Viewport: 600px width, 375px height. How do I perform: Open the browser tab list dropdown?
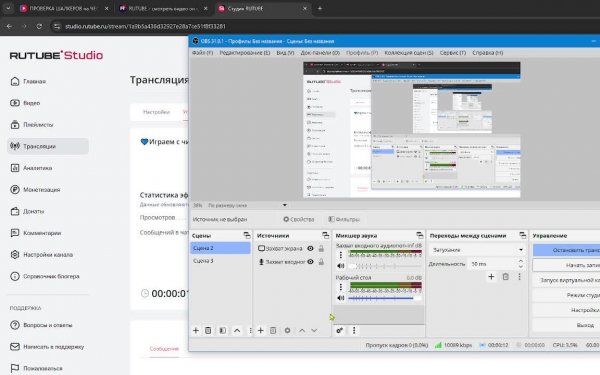(8, 8)
